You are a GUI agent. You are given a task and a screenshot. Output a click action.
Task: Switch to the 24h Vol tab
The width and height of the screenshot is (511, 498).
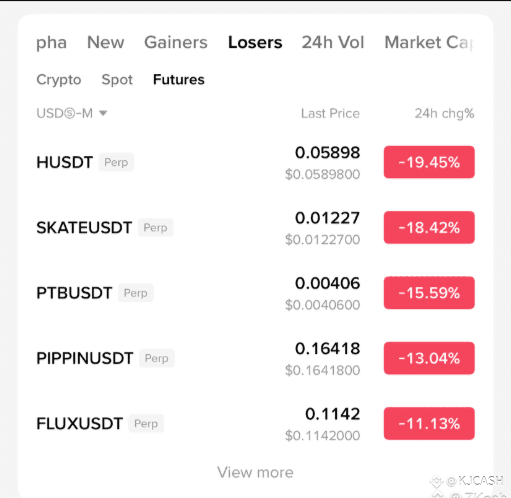(x=333, y=43)
